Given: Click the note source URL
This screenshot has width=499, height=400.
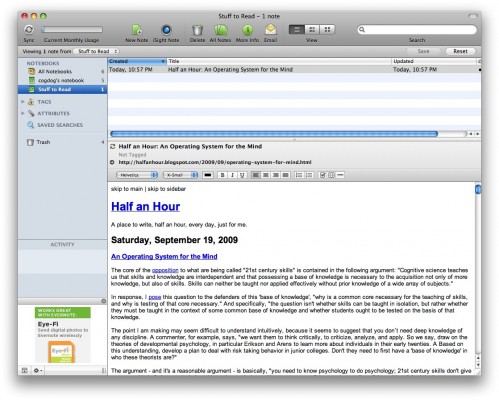Looking at the screenshot, I should pos(215,162).
